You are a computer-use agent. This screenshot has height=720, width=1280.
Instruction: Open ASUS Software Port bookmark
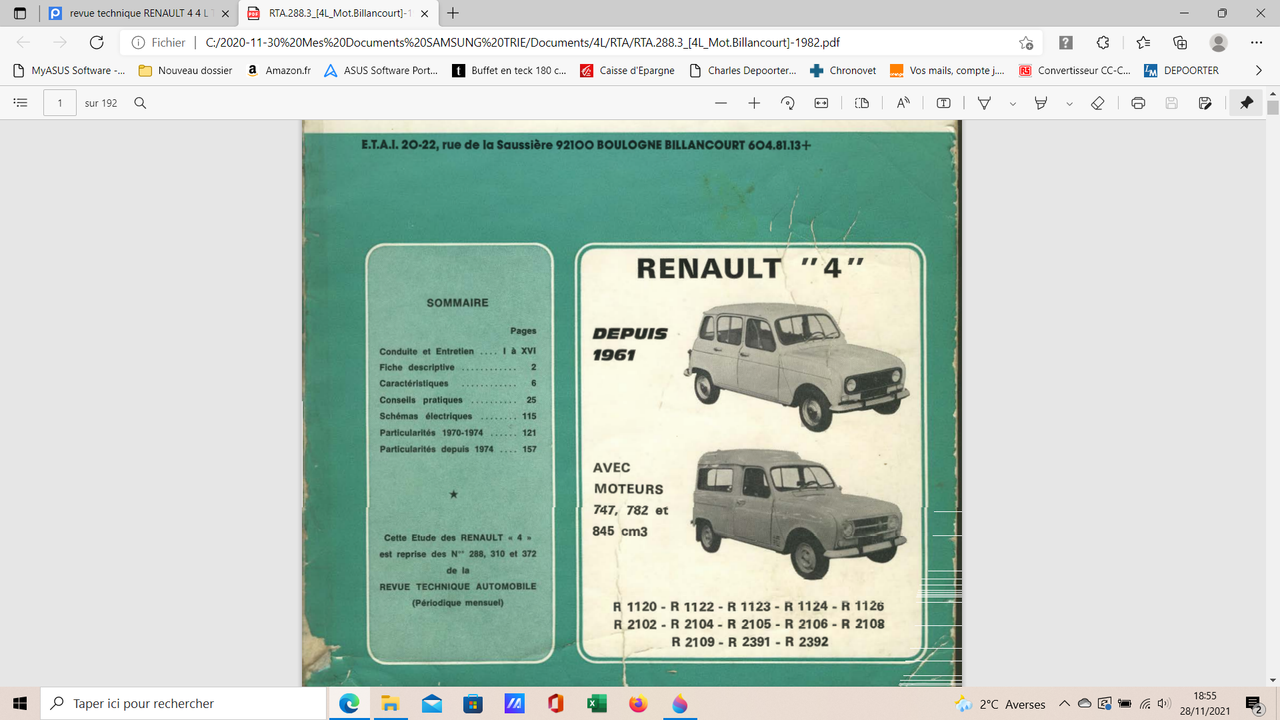click(x=381, y=71)
